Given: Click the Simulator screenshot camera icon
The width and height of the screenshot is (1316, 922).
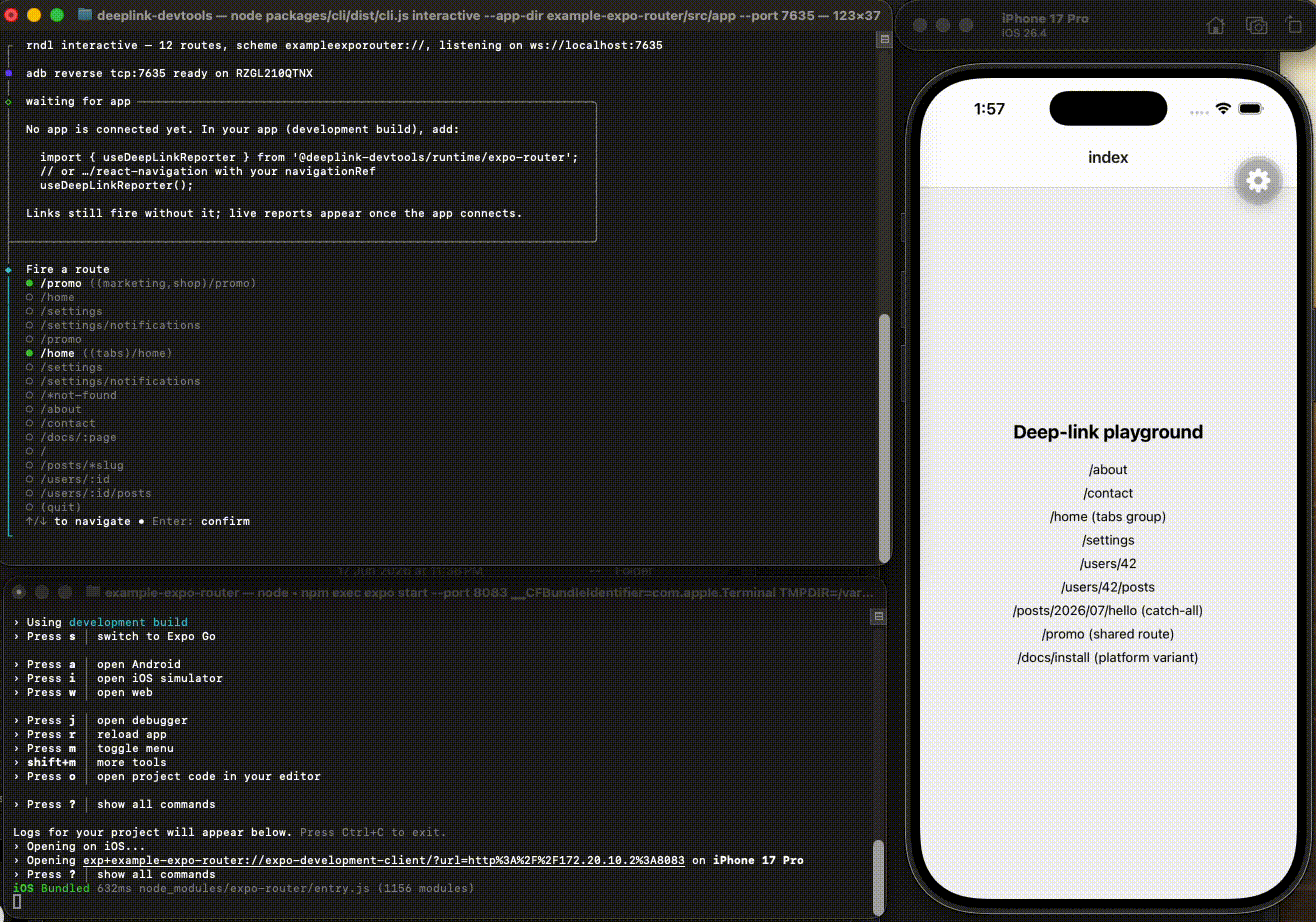Looking at the screenshot, I should point(1256,26).
